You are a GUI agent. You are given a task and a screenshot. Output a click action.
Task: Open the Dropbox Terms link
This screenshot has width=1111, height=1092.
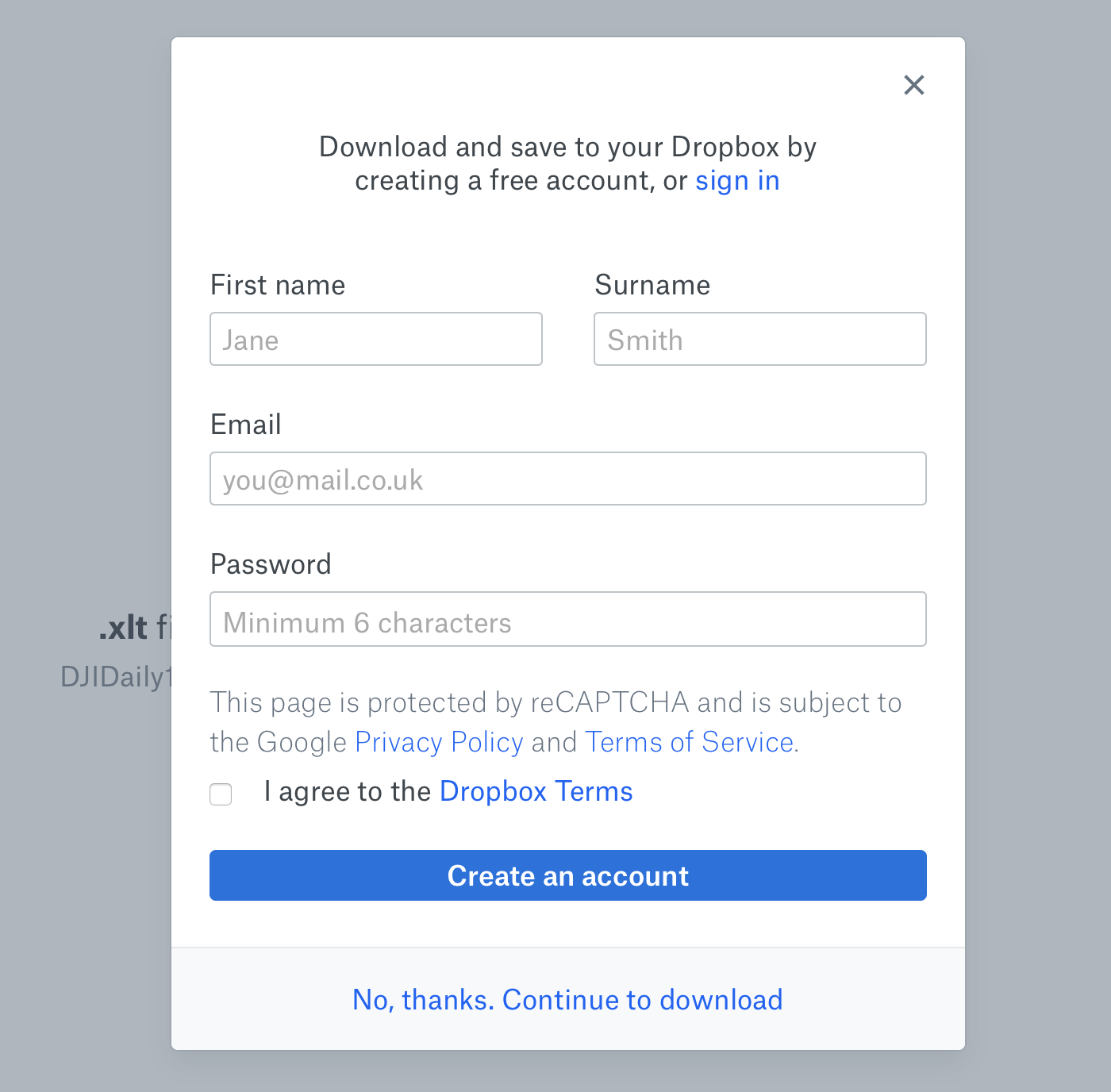[x=536, y=792]
